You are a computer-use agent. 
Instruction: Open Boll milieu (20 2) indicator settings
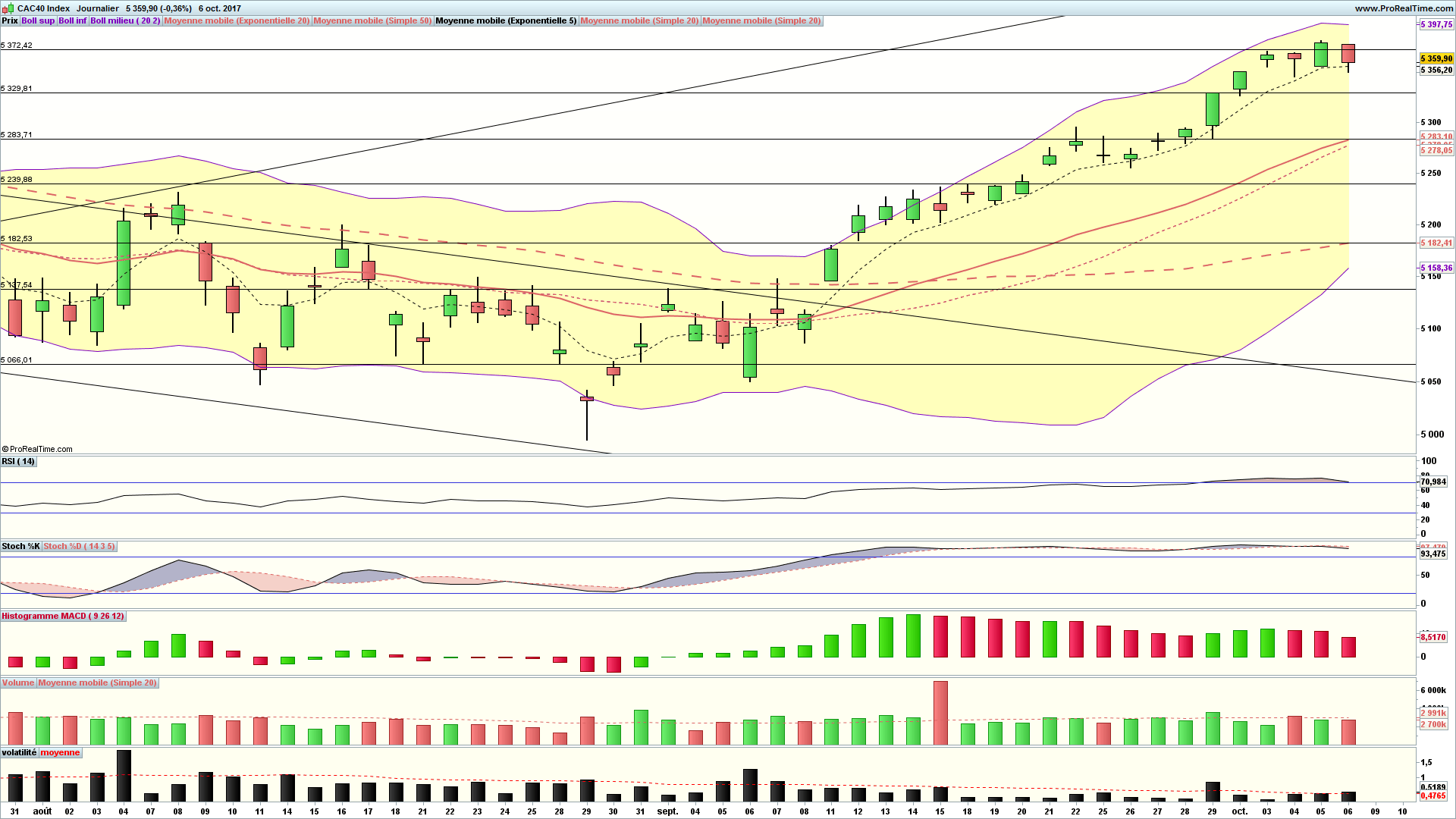pyautogui.click(x=125, y=20)
